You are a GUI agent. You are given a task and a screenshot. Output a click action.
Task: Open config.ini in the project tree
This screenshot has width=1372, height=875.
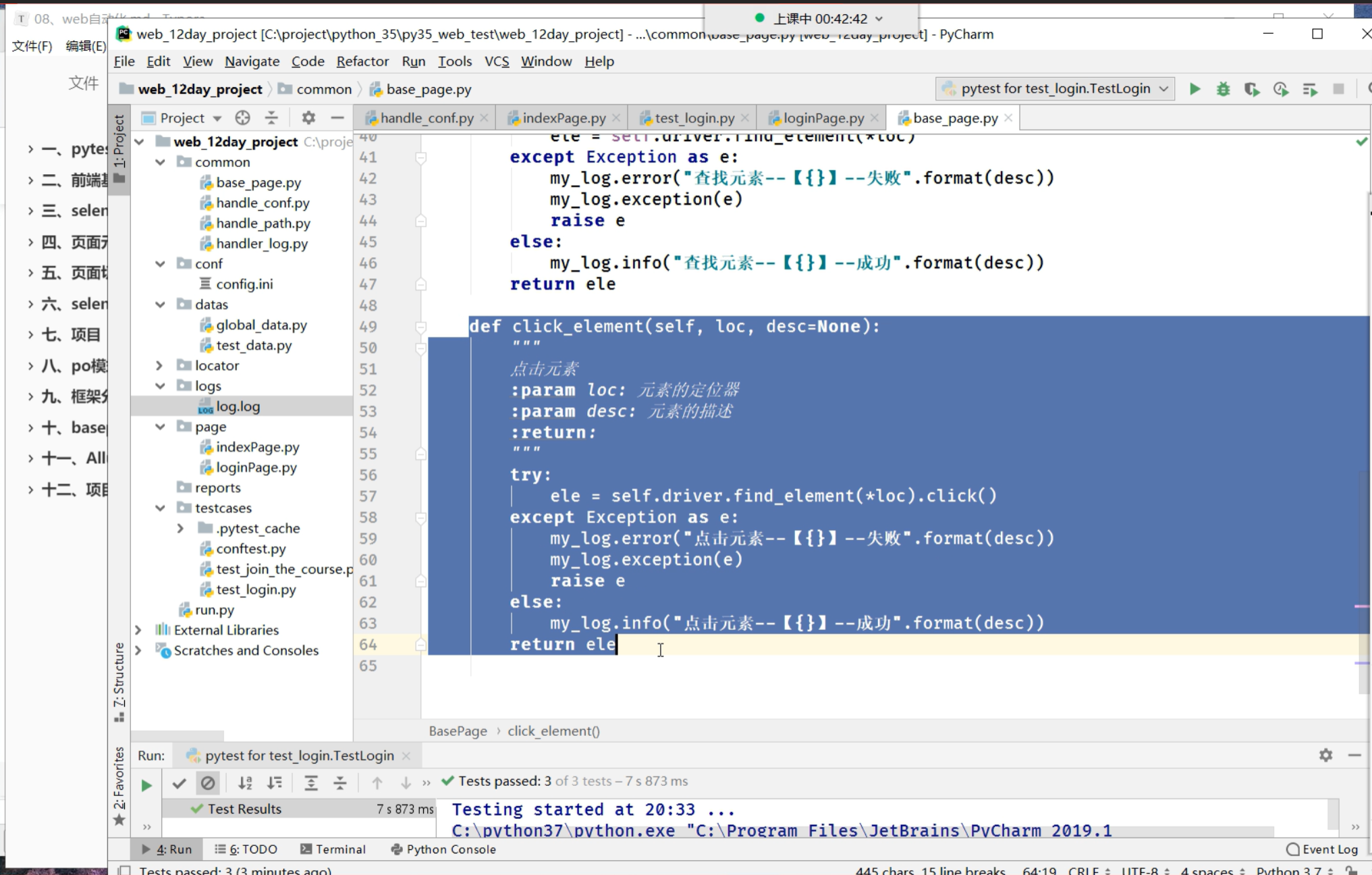[x=244, y=284]
